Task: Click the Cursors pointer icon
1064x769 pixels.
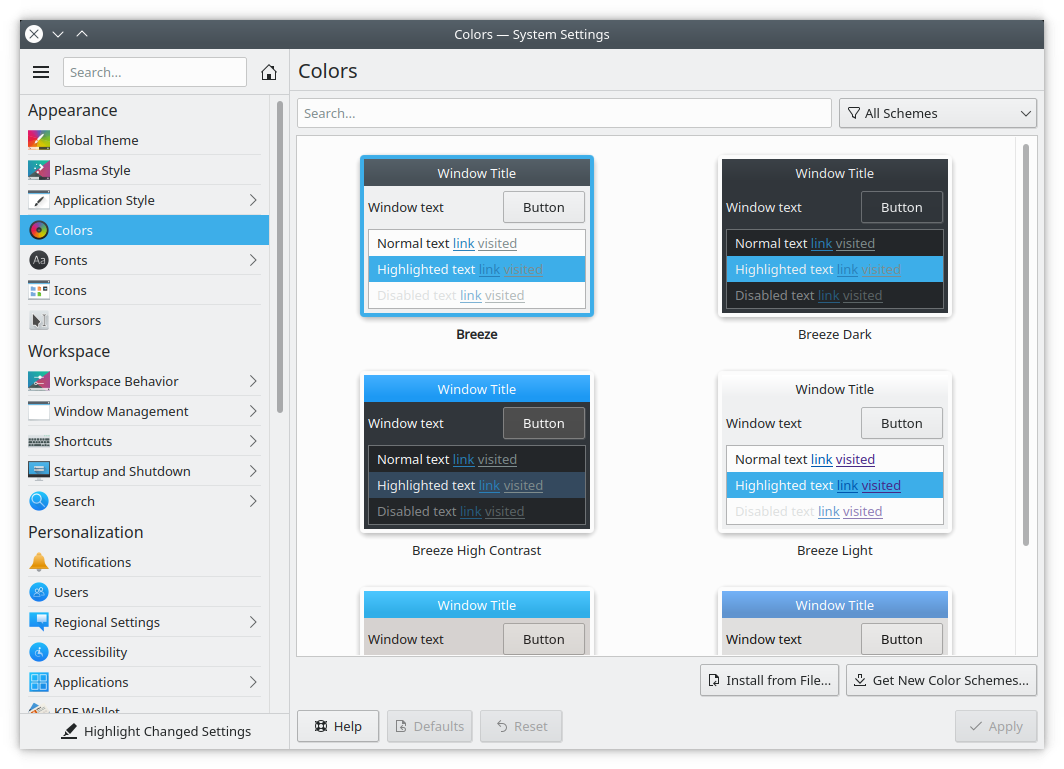Action: tap(39, 320)
